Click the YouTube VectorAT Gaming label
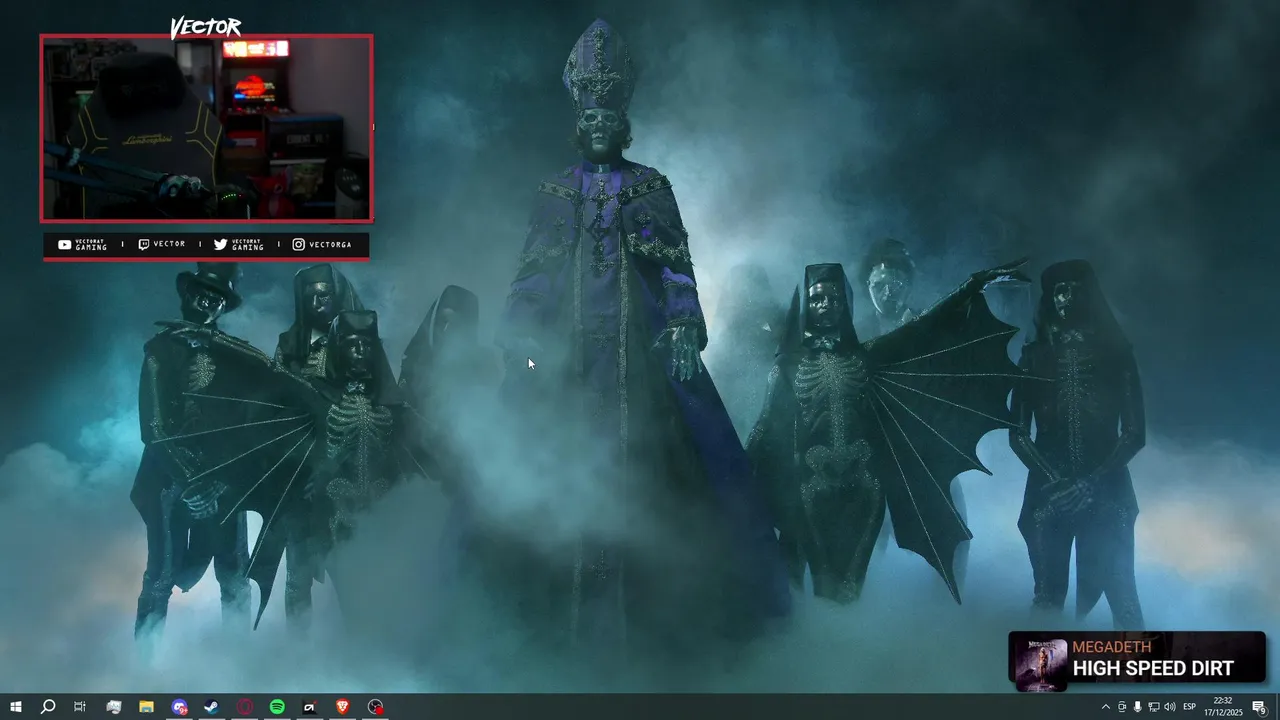Viewport: 1280px width, 720px height. [x=82, y=245]
